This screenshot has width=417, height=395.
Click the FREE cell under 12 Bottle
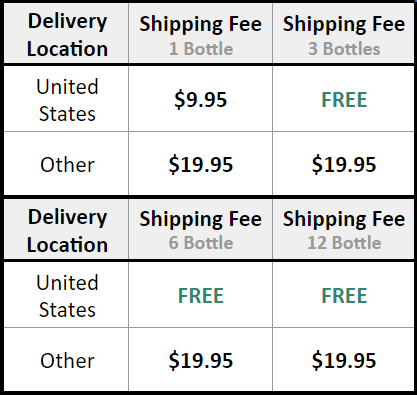coord(344,295)
